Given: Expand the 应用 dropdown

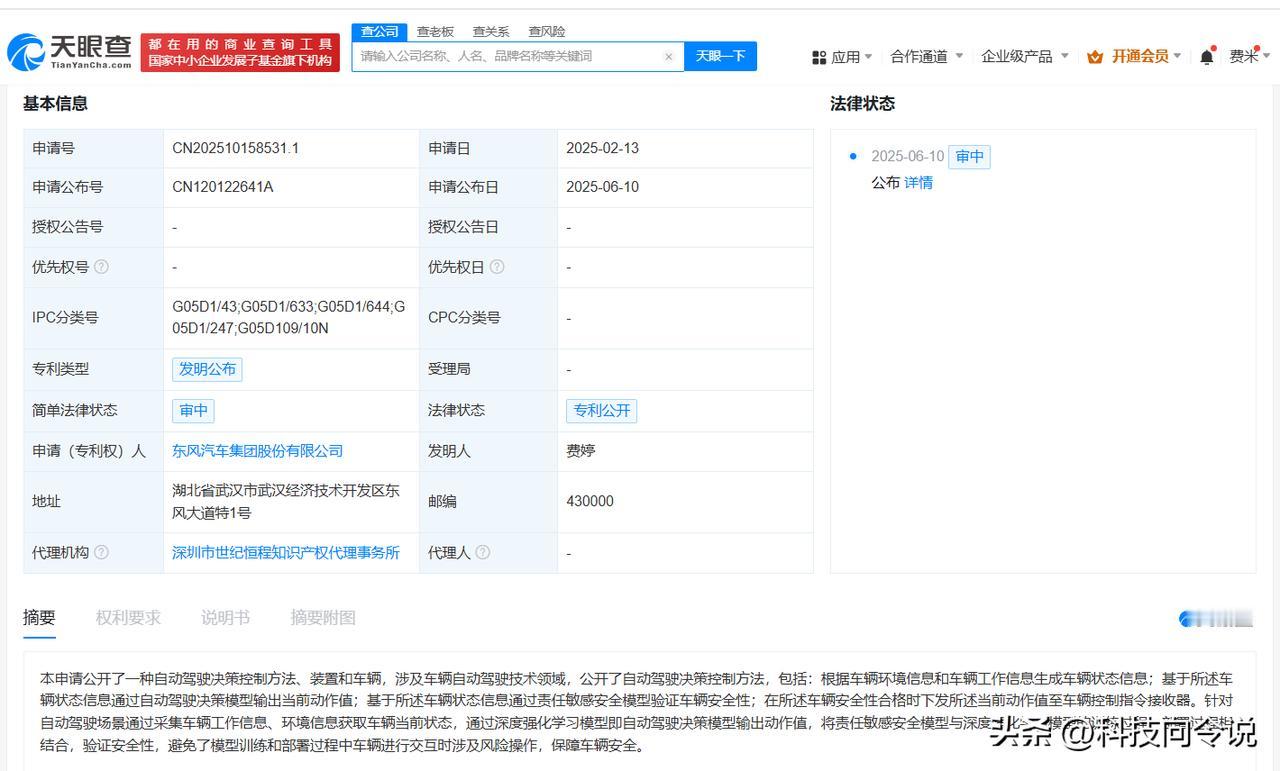Looking at the screenshot, I should tap(867, 57).
